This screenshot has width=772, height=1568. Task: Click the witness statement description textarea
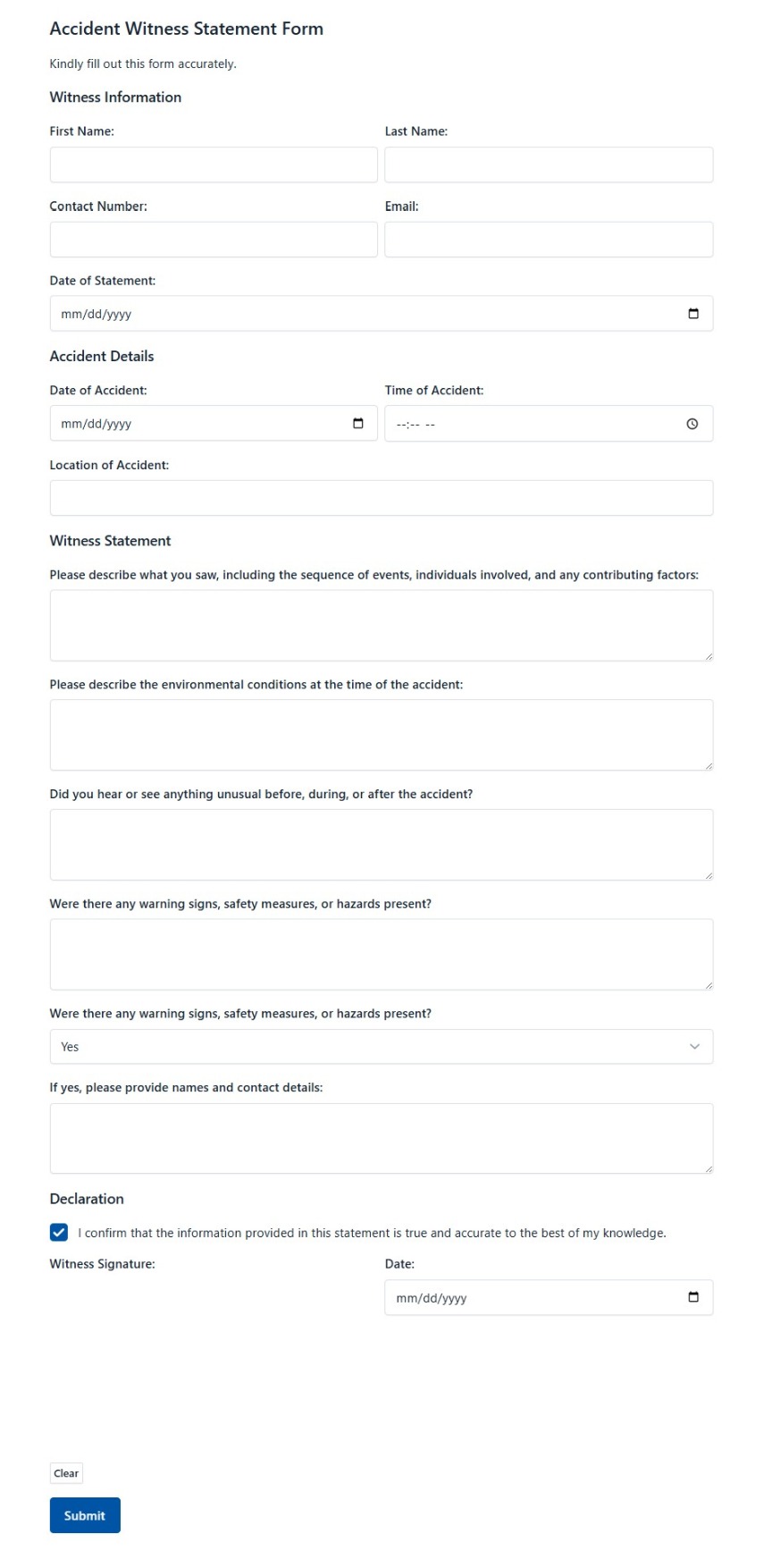[x=382, y=624]
